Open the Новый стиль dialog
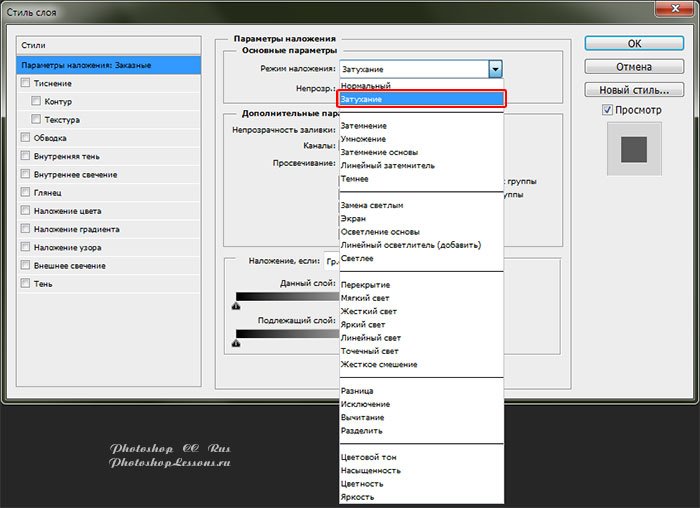The image size is (700, 508). (634, 90)
